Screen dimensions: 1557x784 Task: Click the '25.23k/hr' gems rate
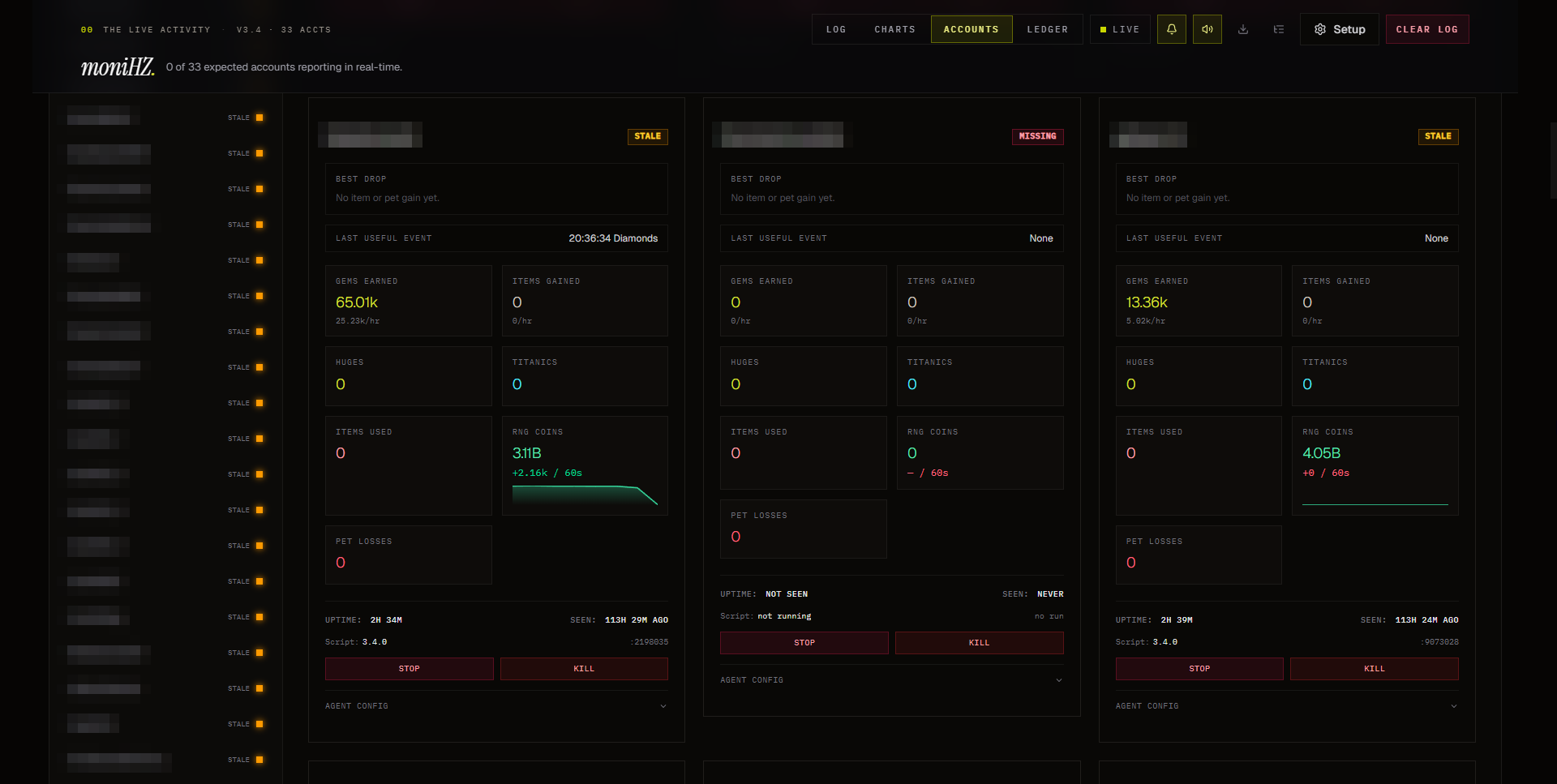coord(358,321)
